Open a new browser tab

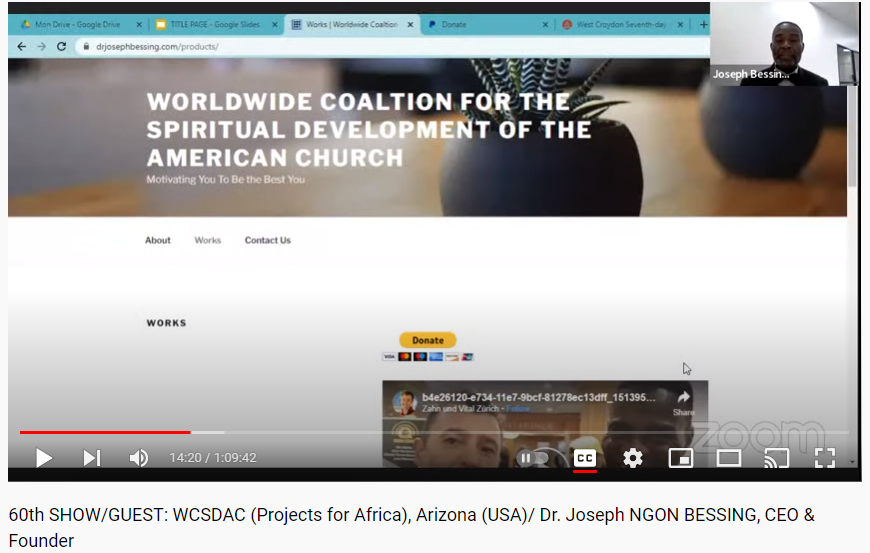[x=703, y=24]
